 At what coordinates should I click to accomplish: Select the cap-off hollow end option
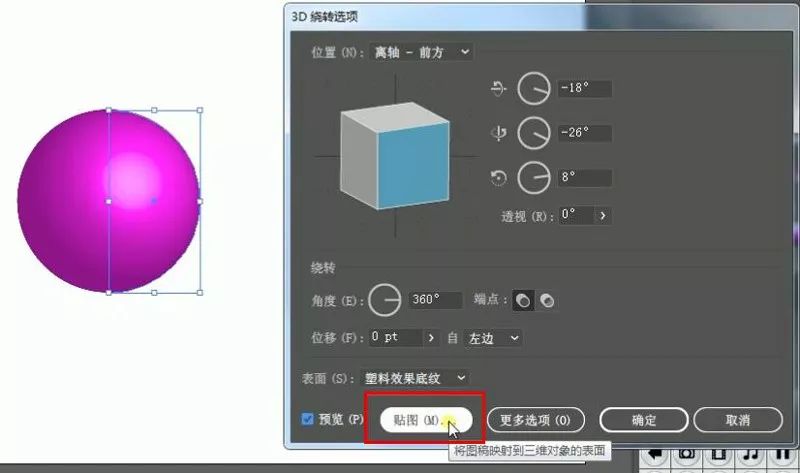[x=547, y=300]
